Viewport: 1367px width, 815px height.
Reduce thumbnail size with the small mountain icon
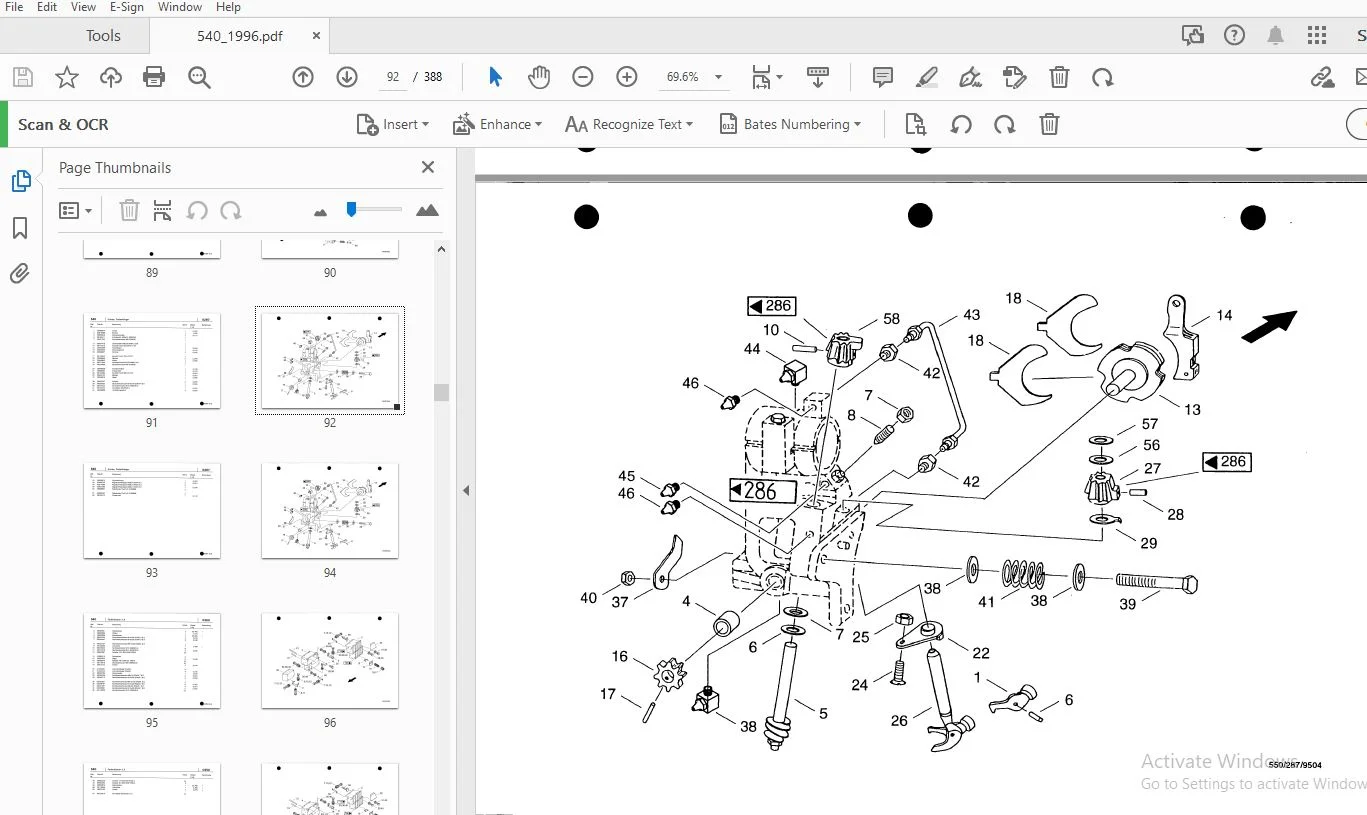click(x=321, y=212)
